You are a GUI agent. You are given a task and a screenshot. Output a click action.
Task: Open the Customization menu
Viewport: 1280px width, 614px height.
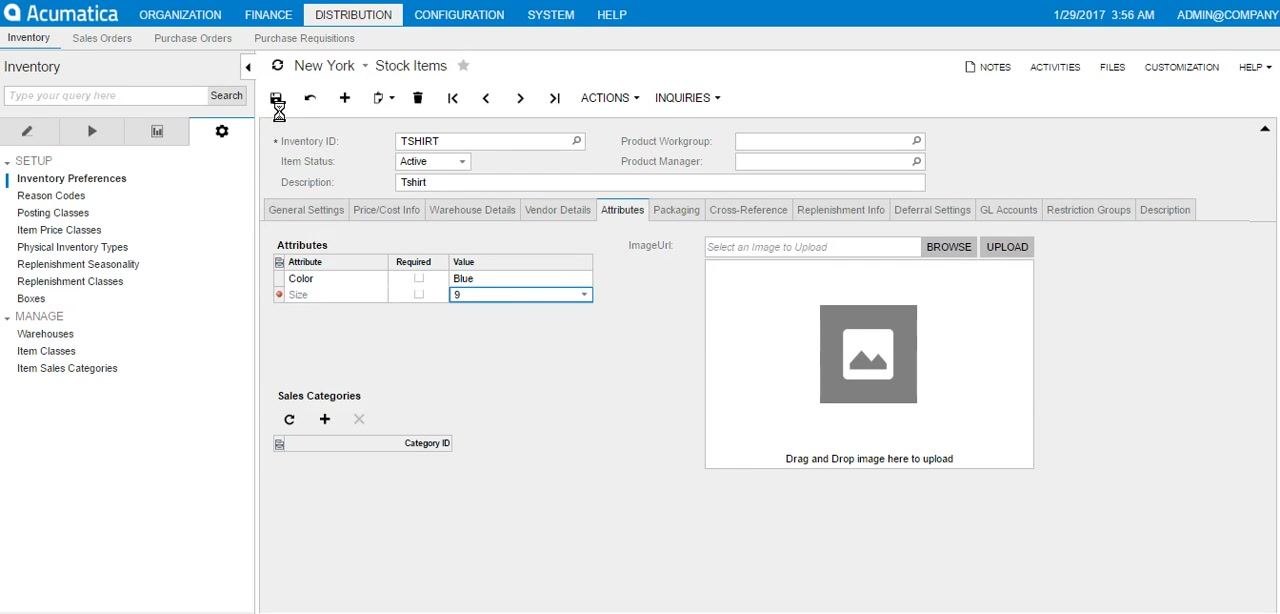[x=1182, y=67]
